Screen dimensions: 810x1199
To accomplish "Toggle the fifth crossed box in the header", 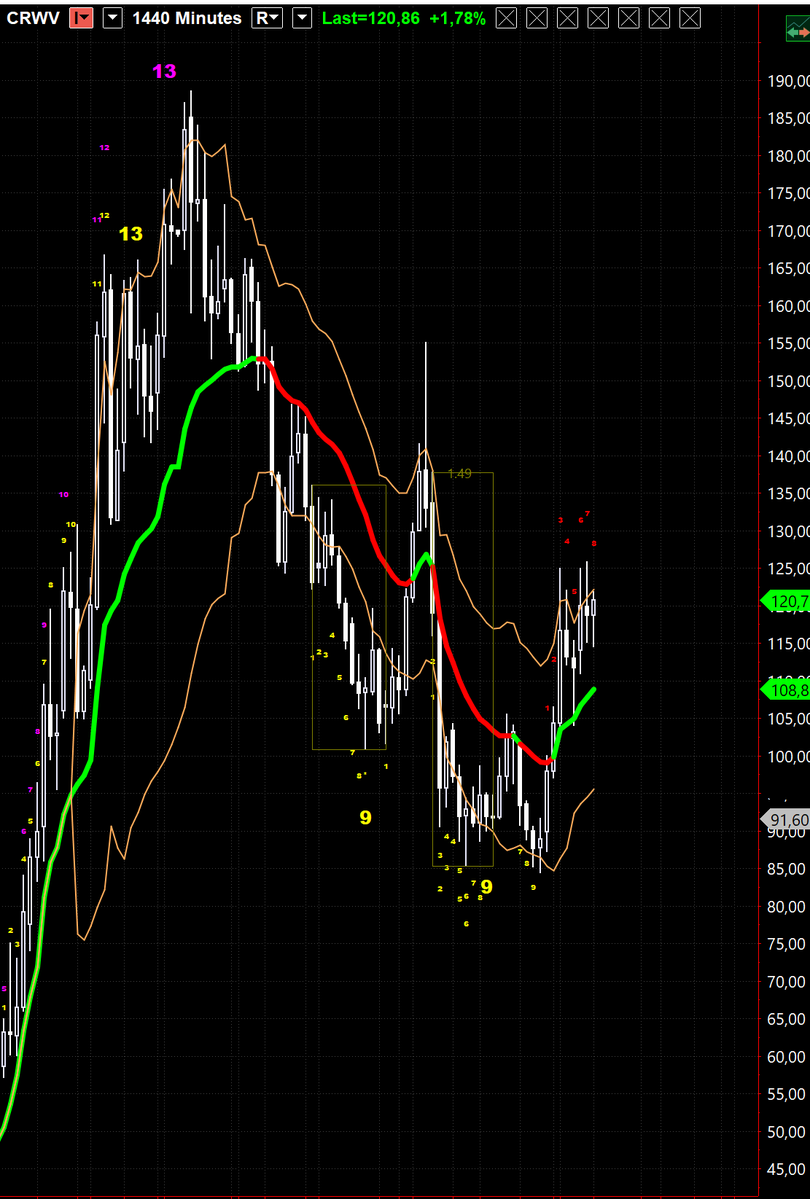I will pyautogui.click(x=629, y=18).
